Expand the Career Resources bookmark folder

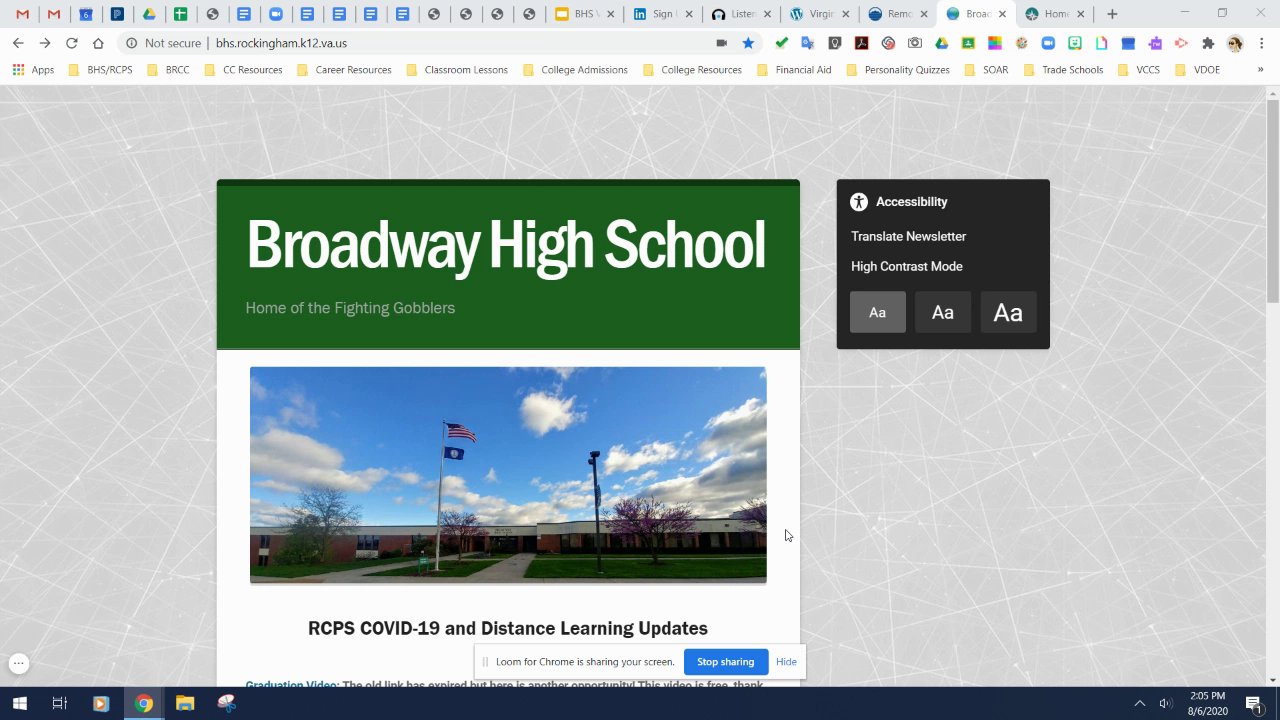344,70
